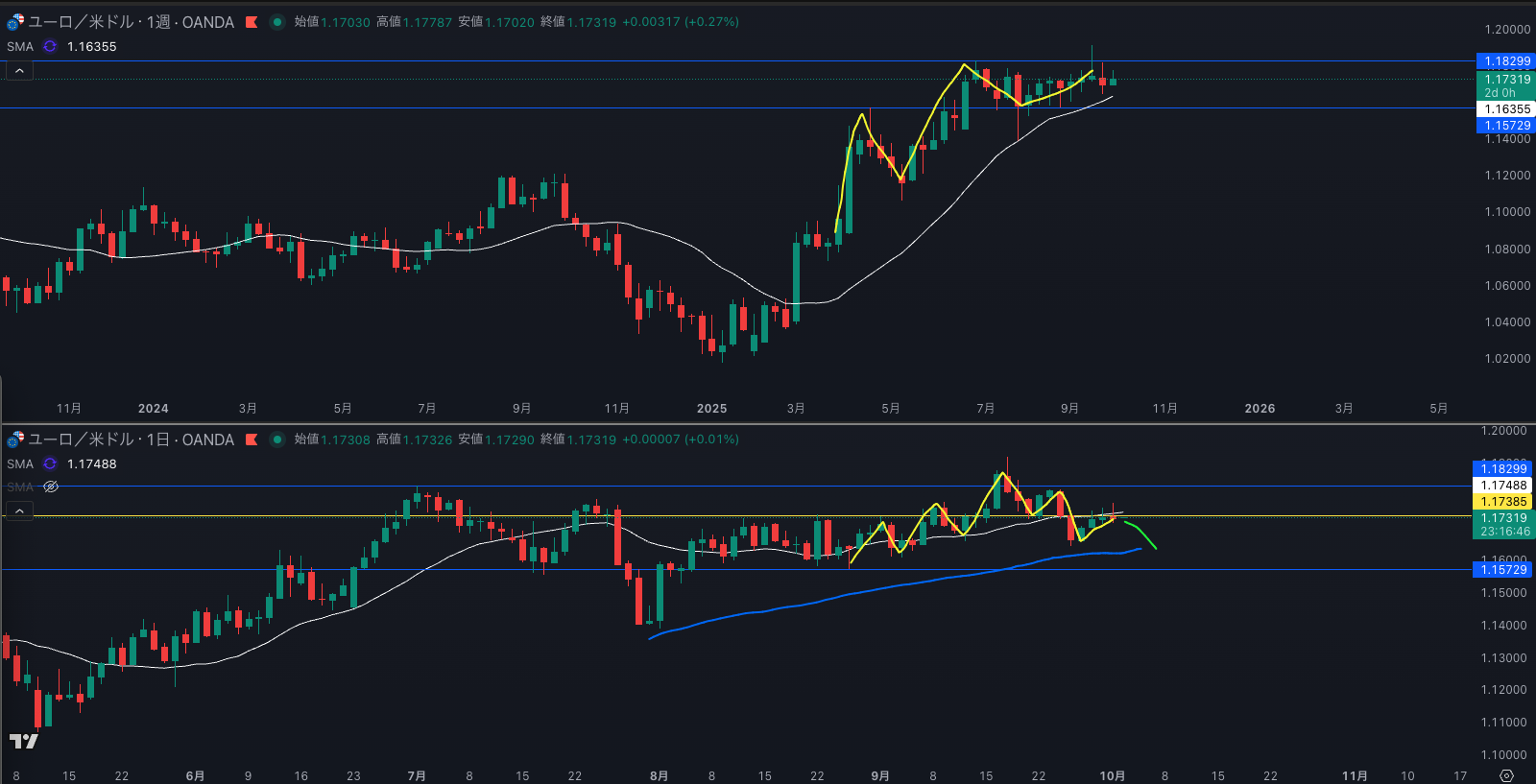
Task: Open the ユーロ/米ドル 1週 symbol title
Action: (131, 22)
